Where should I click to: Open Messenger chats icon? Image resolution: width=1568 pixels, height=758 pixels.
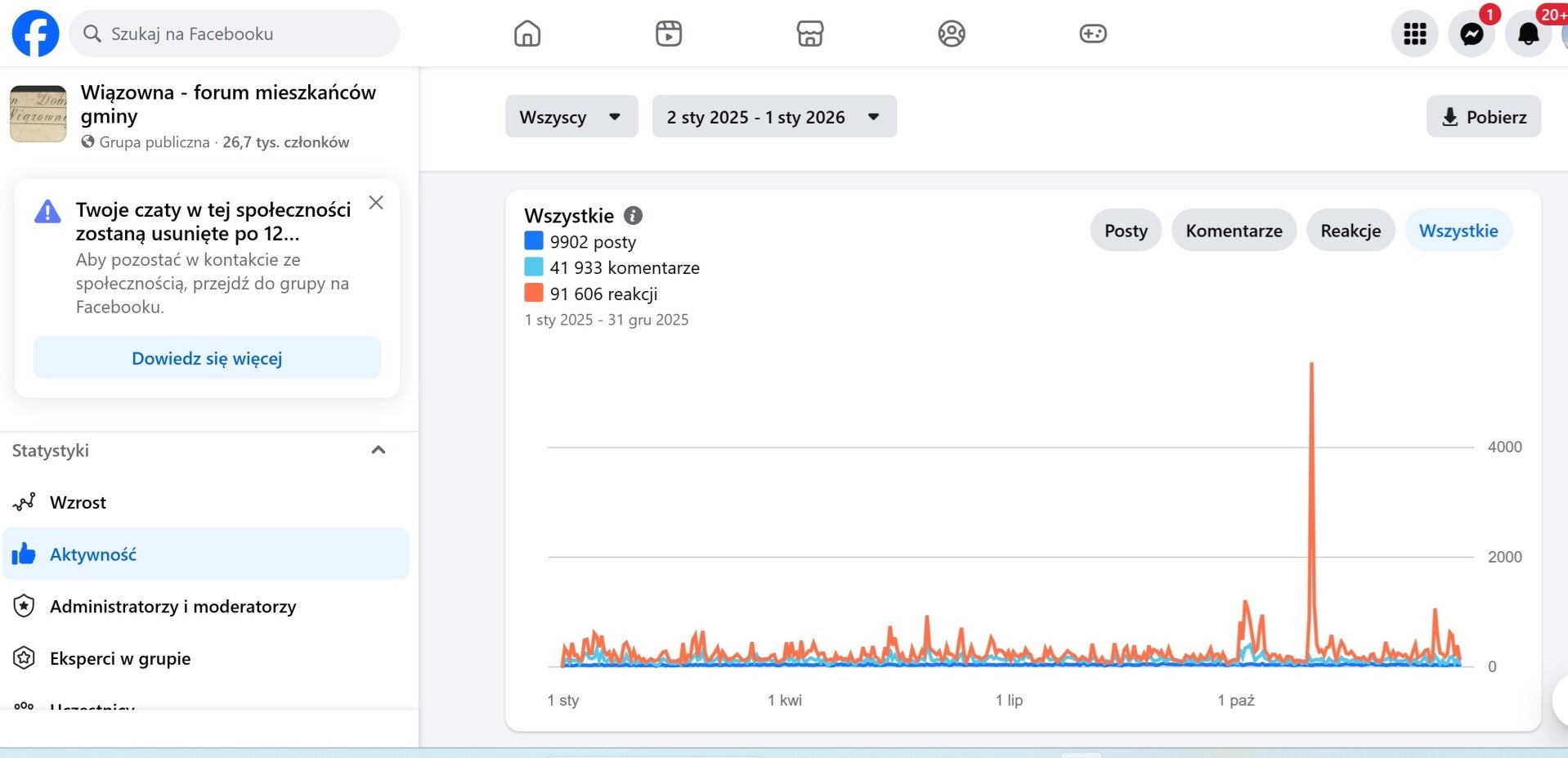(x=1472, y=34)
